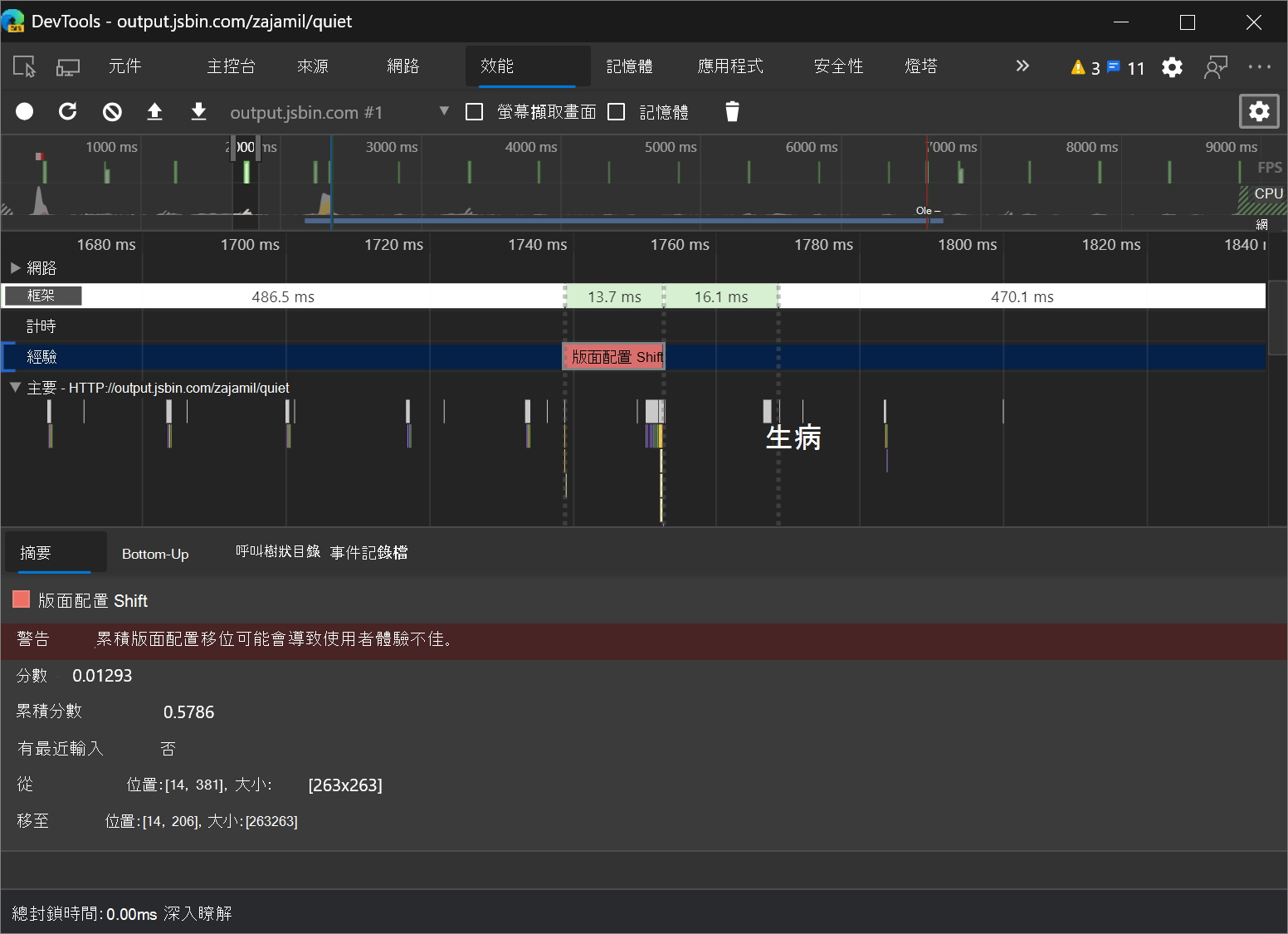Viewport: 1288px width, 934px height.
Task: Click the timeline flame chart vertical scrollbar
Action: coord(1278,318)
